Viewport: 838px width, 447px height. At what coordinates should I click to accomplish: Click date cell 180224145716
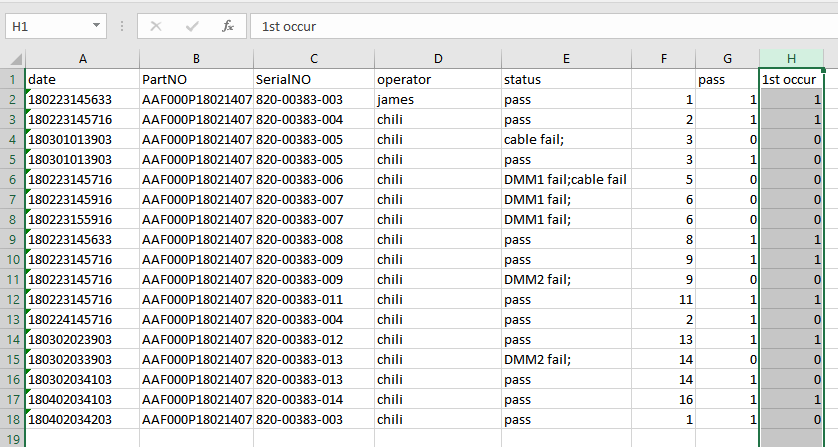[82, 320]
